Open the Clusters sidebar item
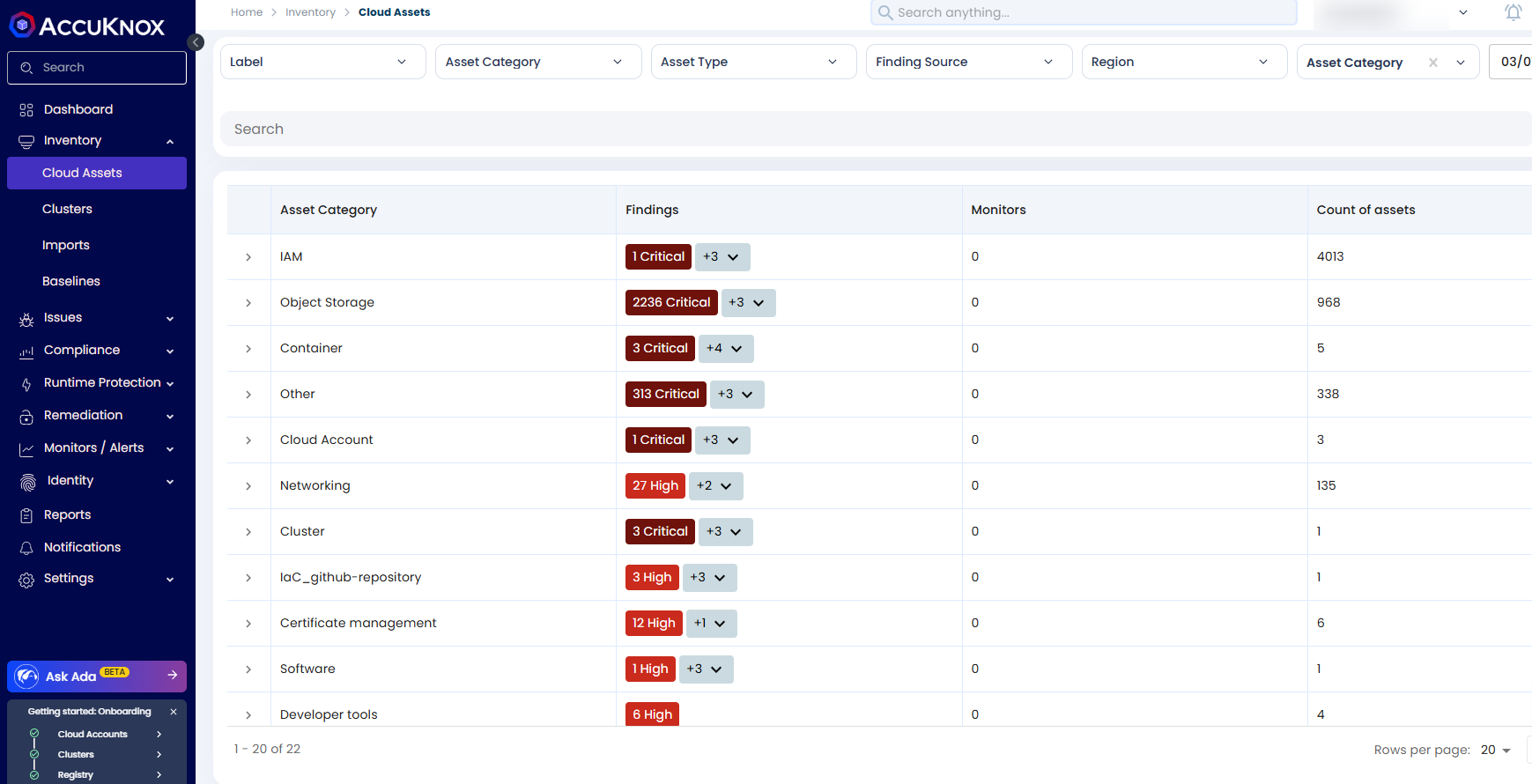Screen dimensions: 1532x784 click(x=67, y=209)
